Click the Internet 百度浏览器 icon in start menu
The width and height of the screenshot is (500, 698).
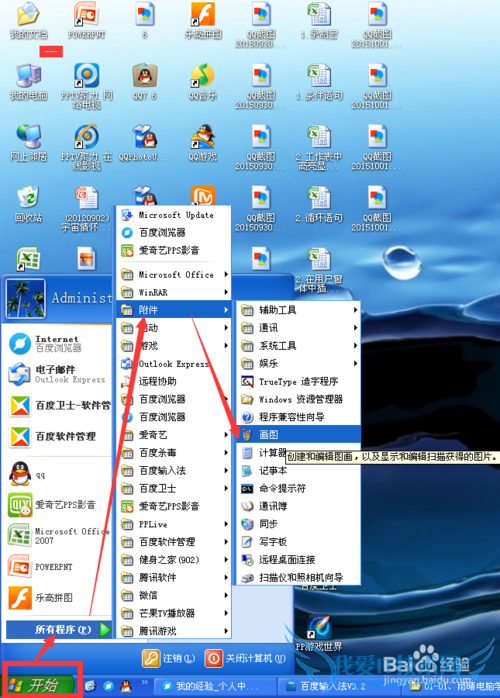tap(20, 344)
